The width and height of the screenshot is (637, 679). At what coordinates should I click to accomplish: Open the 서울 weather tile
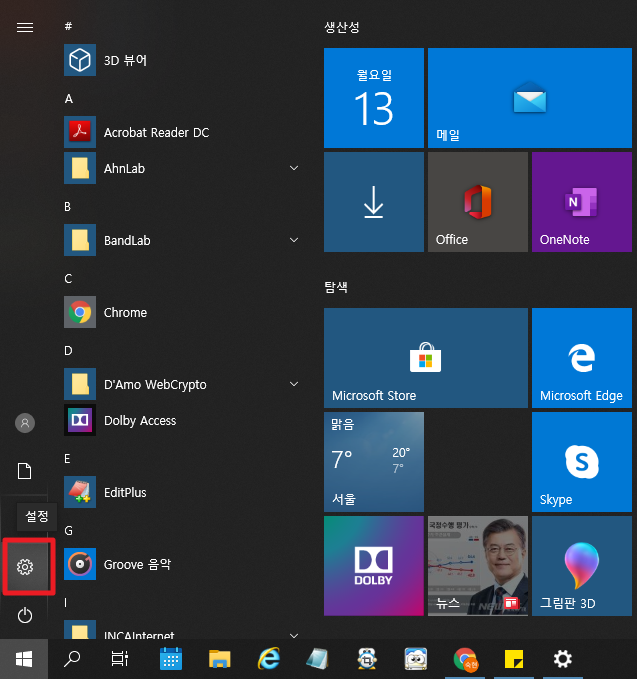[x=374, y=462]
